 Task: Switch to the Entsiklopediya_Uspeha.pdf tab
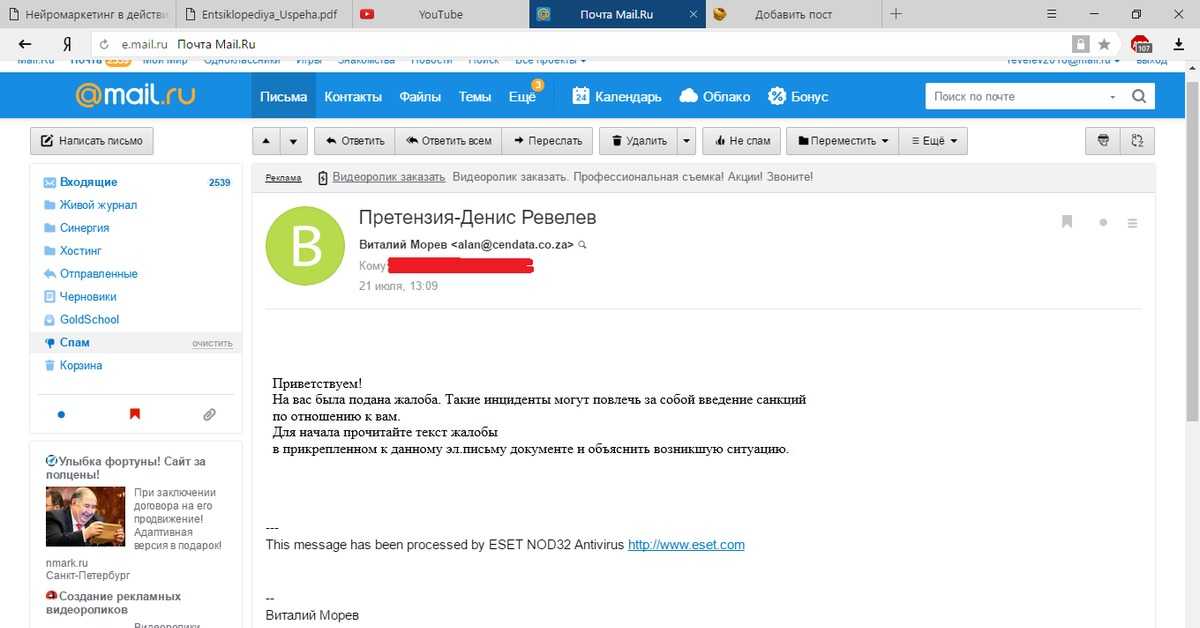(x=265, y=14)
